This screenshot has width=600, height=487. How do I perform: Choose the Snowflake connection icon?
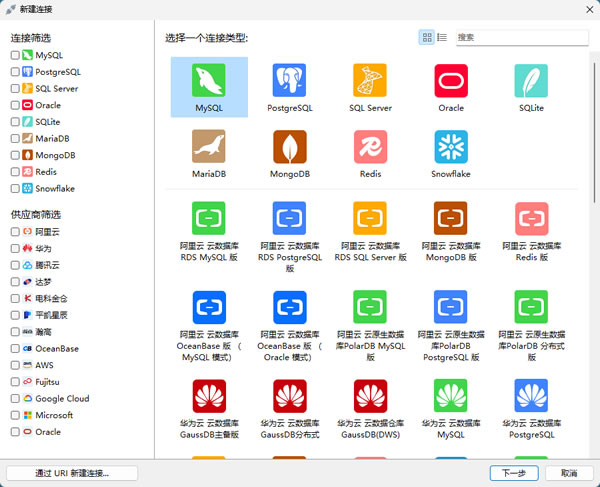tap(451, 146)
